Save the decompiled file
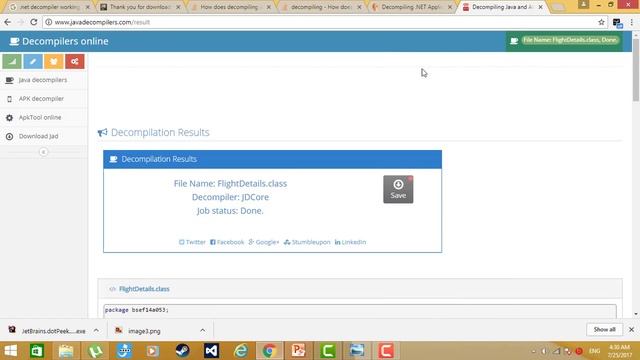Image resolution: width=640 pixels, height=360 pixels. (398, 189)
